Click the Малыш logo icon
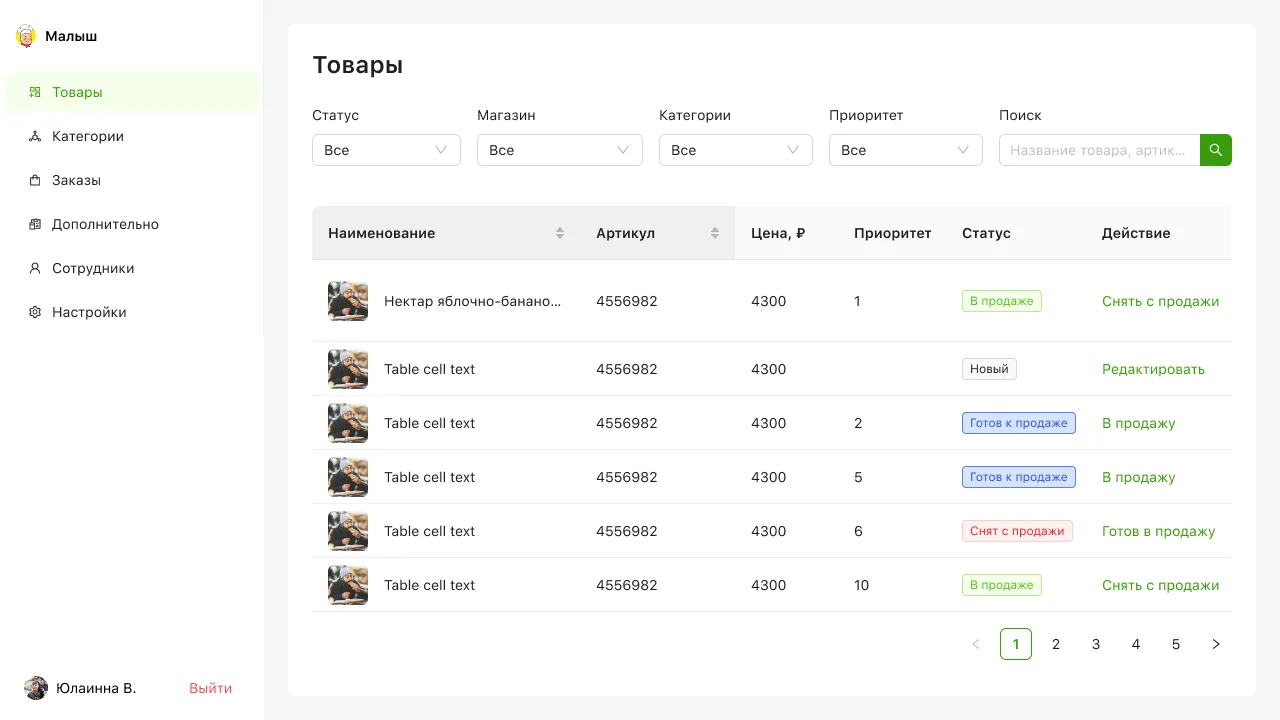The height and width of the screenshot is (720, 1280). click(x=25, y=37)
